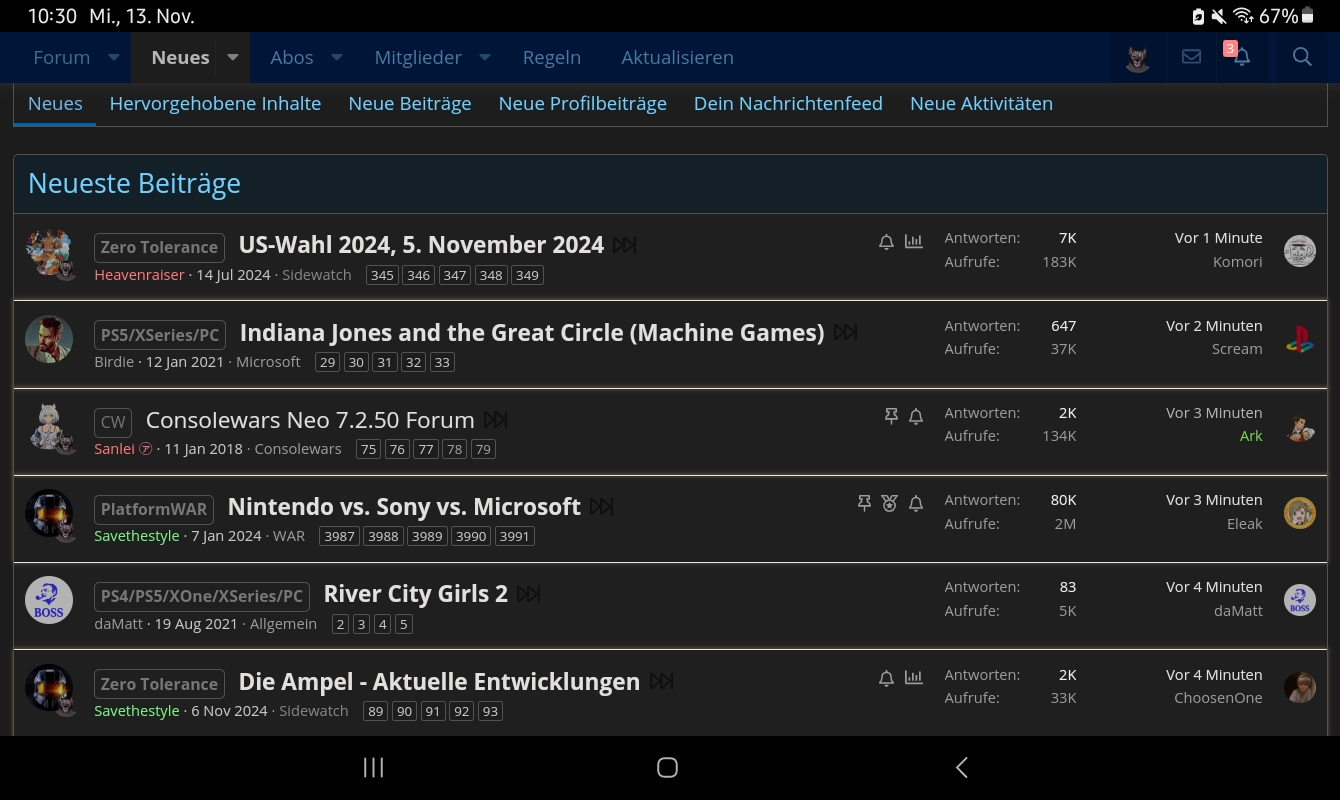Viewport: 1340px width, 800px height.
Task: Toggle watch bell in Consolewars Neo row
Action: point(916,416)
